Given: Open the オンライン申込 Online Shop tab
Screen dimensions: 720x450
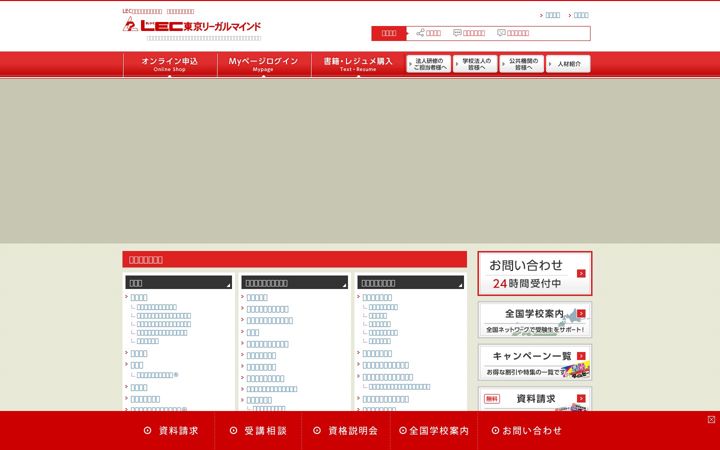Looking at the screenshot, I should [x=169, y=64].
